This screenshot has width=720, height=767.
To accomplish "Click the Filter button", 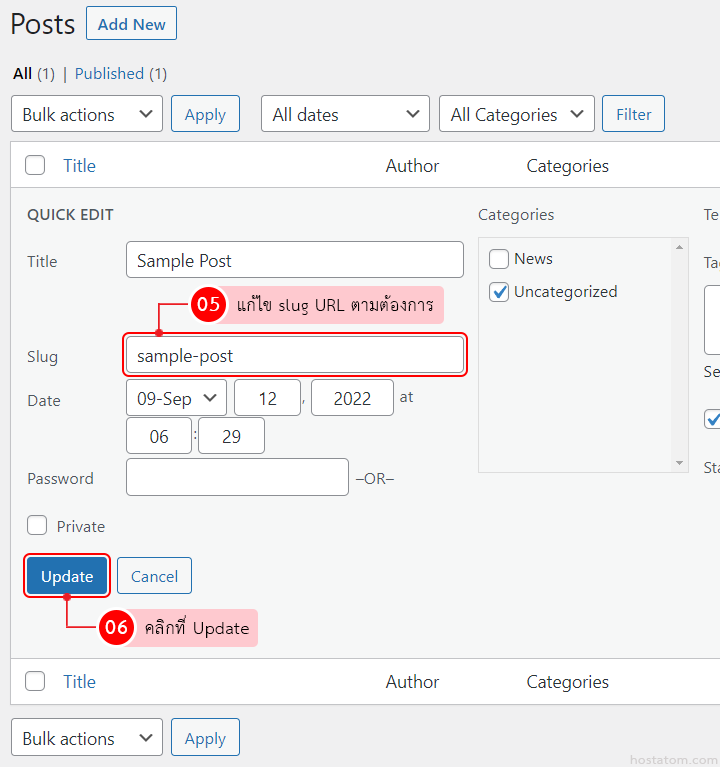I will click(633, 115).
